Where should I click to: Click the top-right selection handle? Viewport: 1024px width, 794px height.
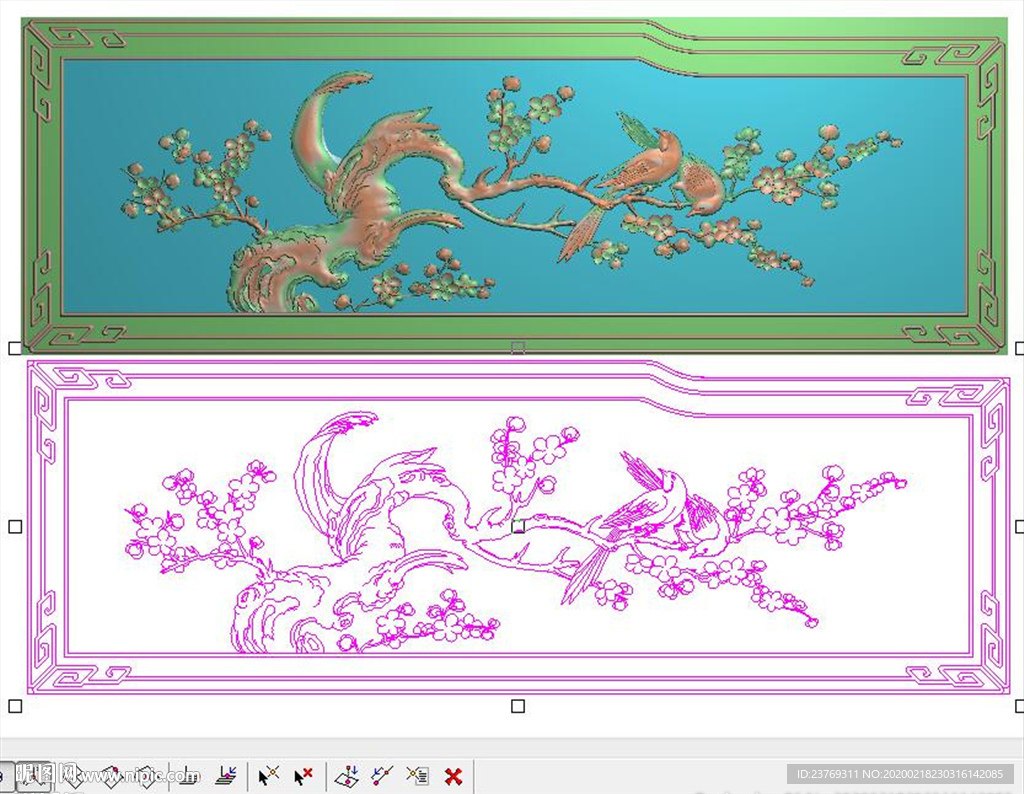coord(1019,348)
